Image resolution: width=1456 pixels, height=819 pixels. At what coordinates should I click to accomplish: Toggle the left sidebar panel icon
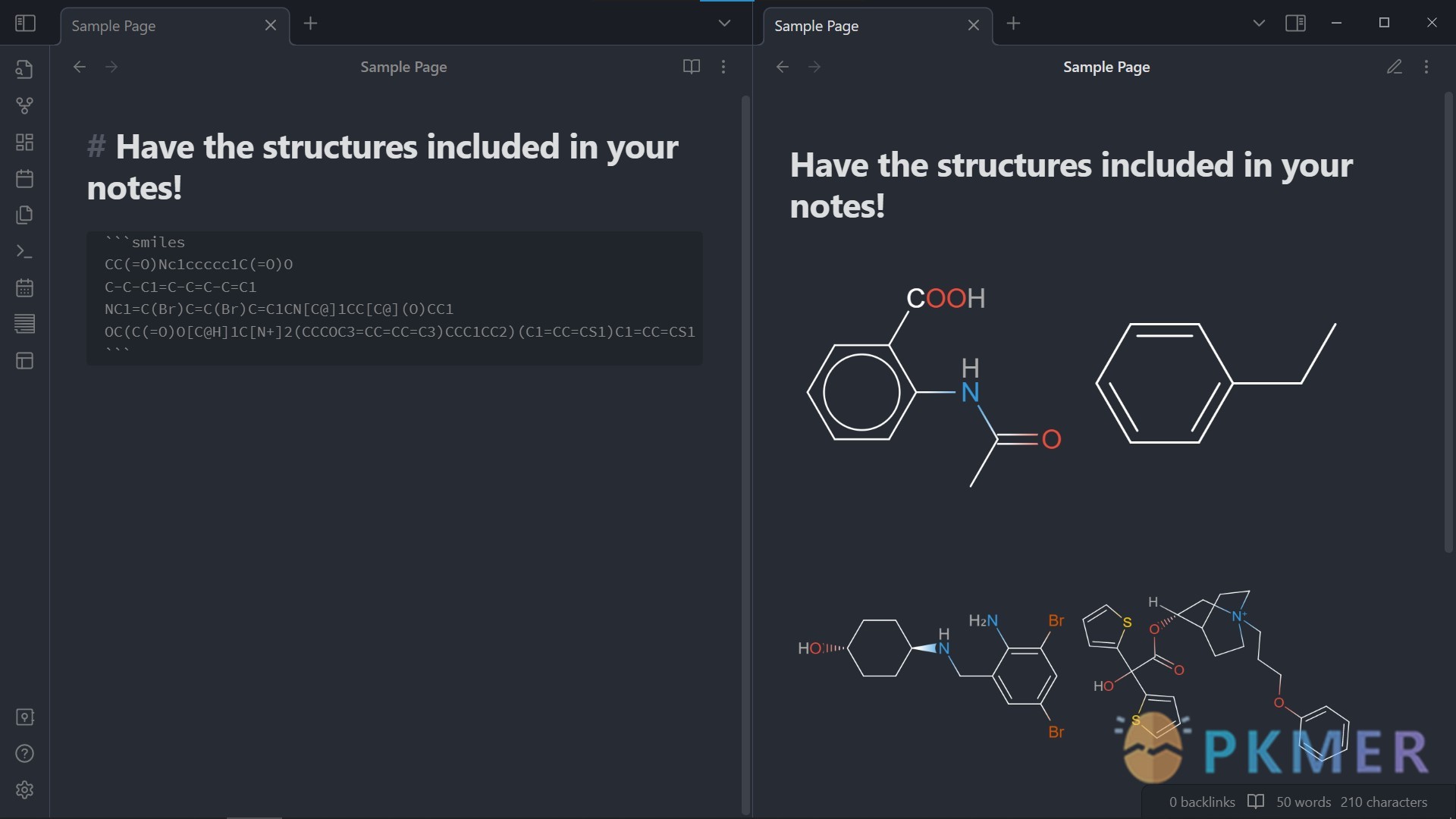point(25,24)
